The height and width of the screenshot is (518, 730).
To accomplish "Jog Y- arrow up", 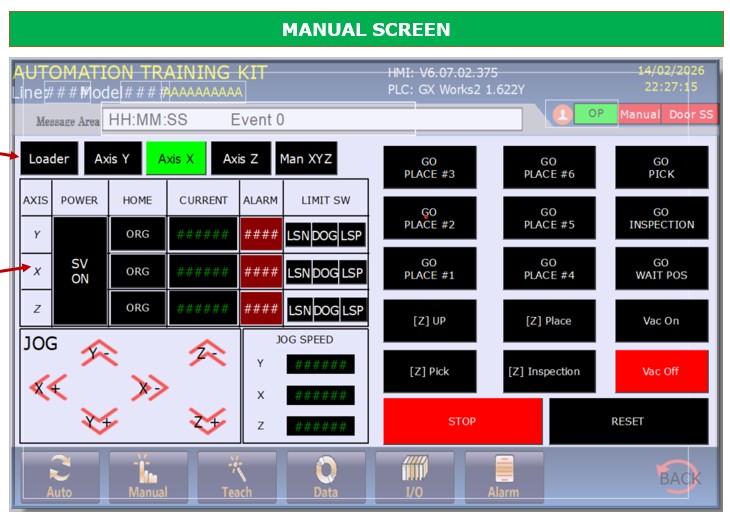I will [x=99, y=353].
